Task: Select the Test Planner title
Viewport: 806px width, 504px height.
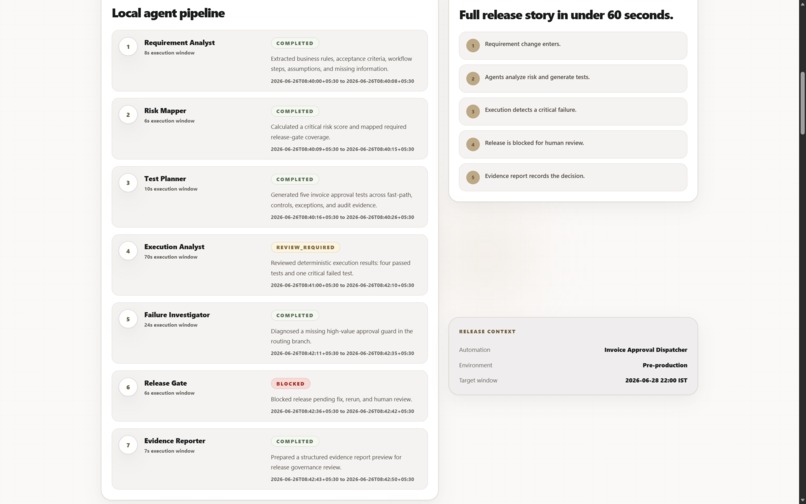Action: click(165, 178)
